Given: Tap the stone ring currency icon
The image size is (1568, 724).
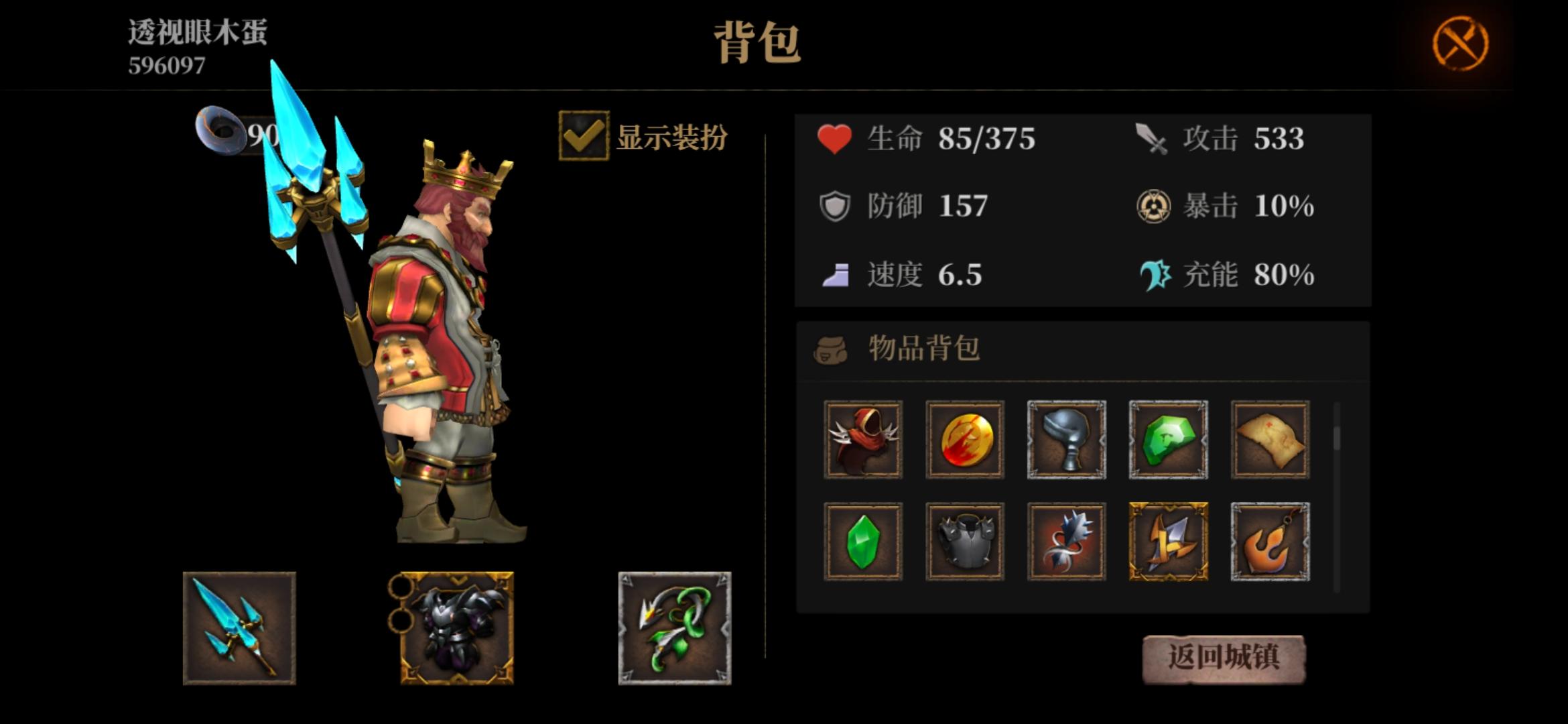Looking at the screenshot, I should (220, 129).
